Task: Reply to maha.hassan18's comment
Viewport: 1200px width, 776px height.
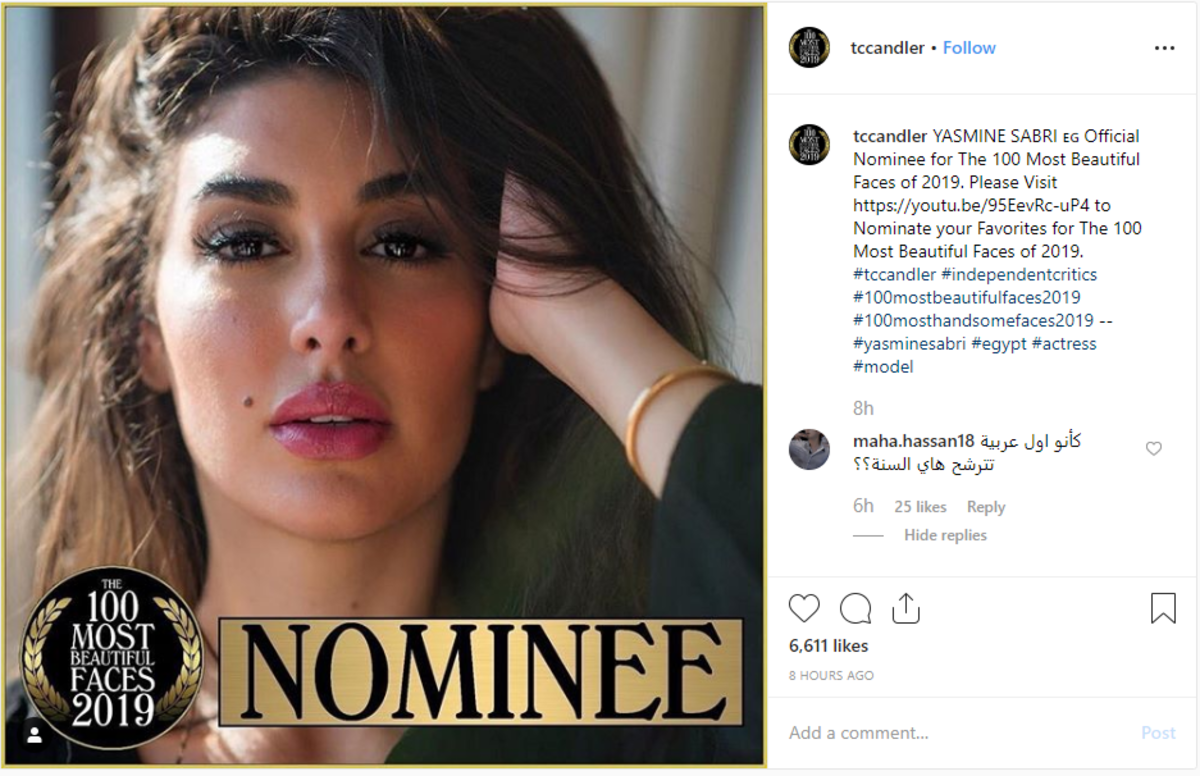Action: pyautogui.click(x=986, y=507)
